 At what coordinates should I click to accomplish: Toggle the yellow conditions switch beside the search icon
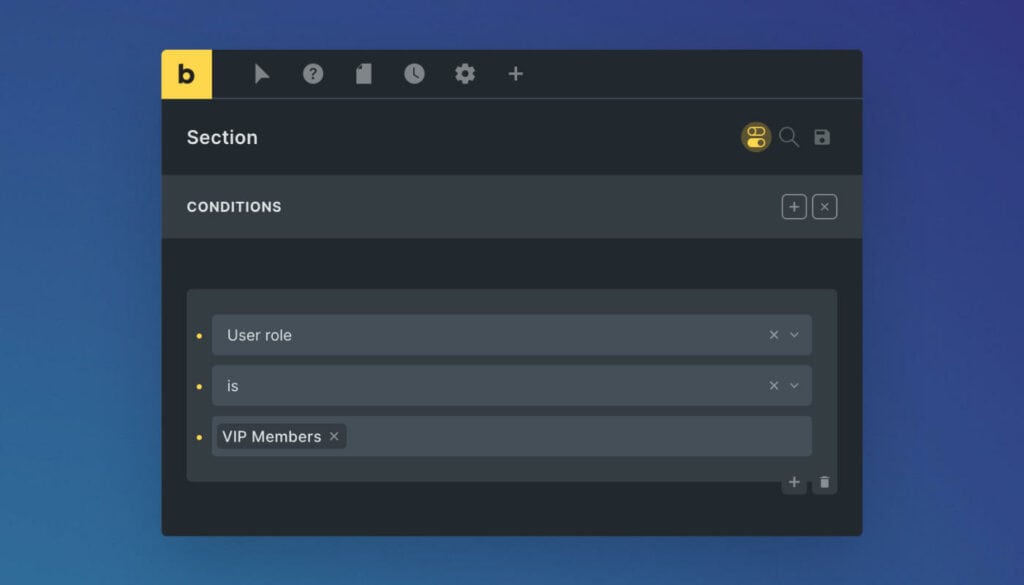[755, 137]
